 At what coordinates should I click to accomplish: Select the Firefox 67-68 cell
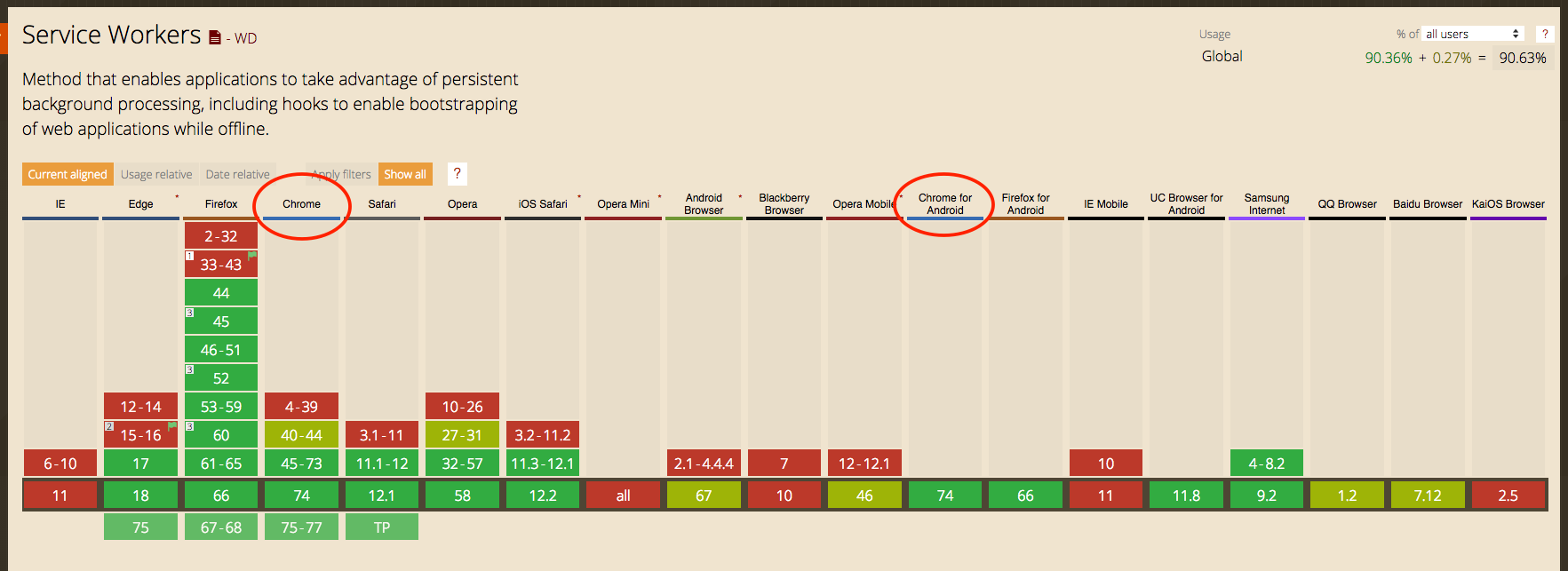(x=221, y=527)
